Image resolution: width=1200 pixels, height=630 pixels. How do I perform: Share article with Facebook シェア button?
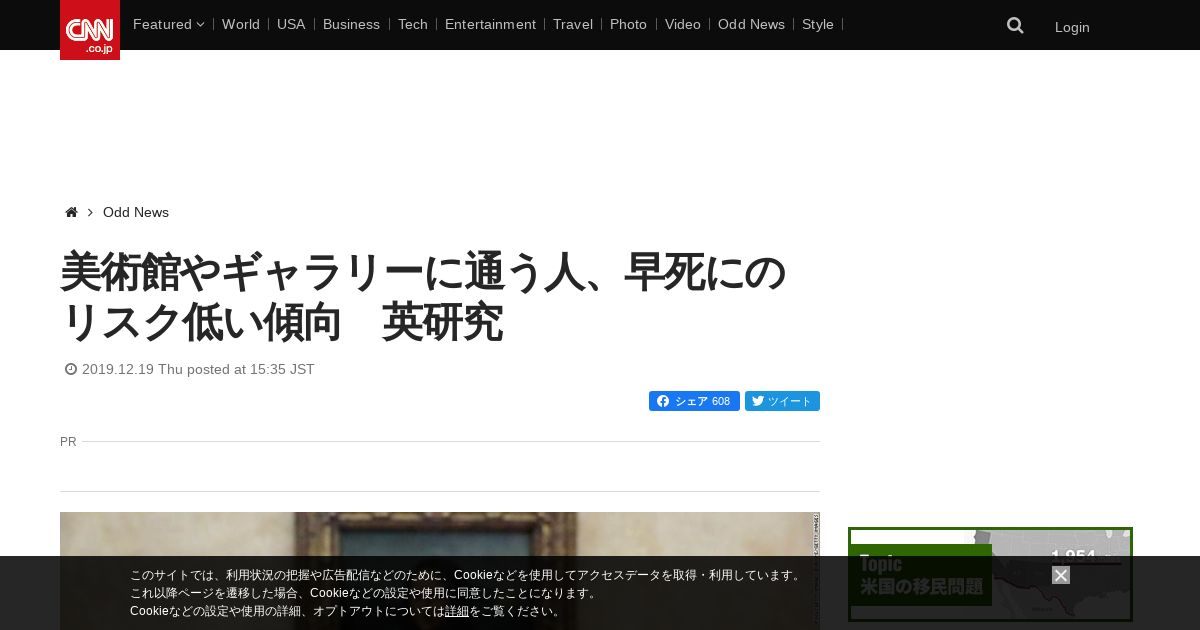tap(694, 401)
